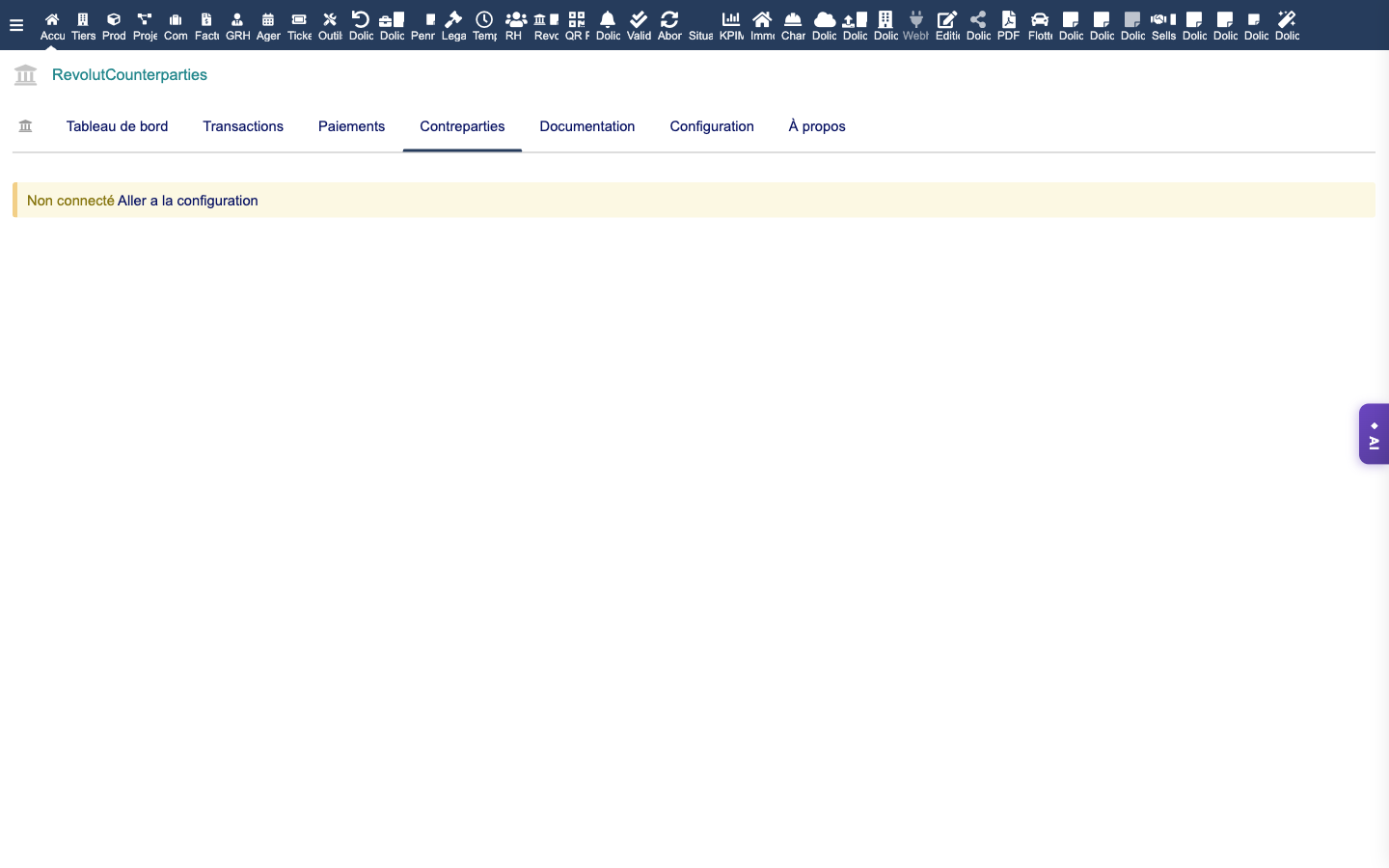Click the small bank icon before Tableau de bord

26,126
